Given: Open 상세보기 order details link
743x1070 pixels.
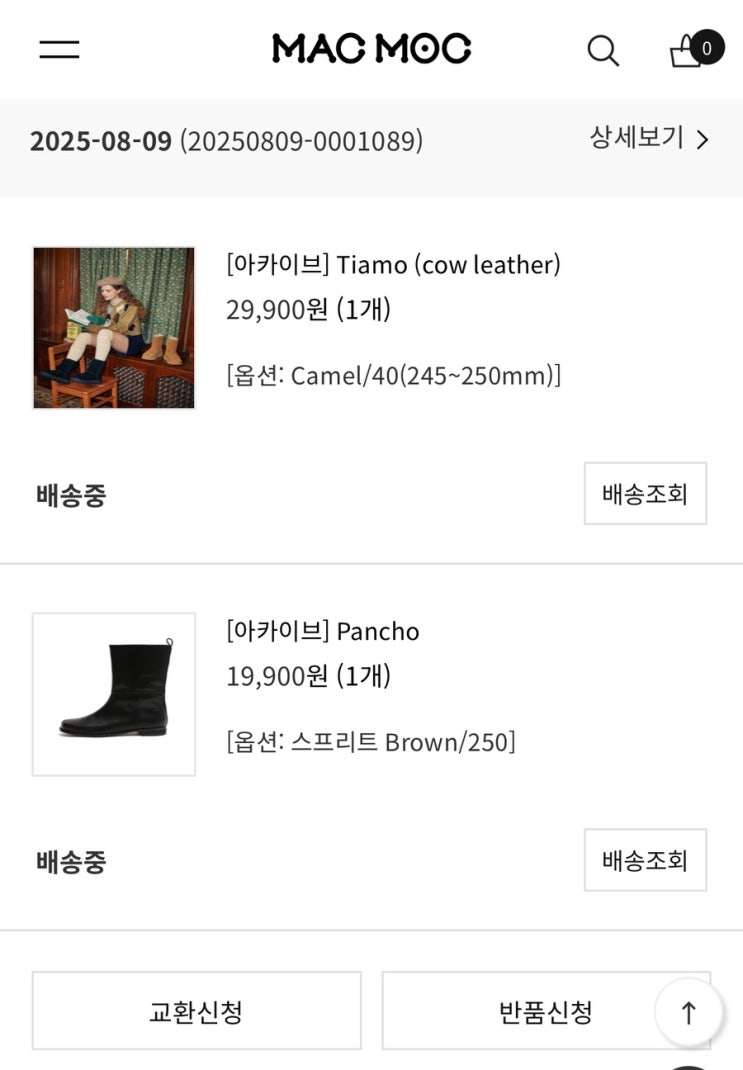Looking at the screenshot, I should [649, 139].
